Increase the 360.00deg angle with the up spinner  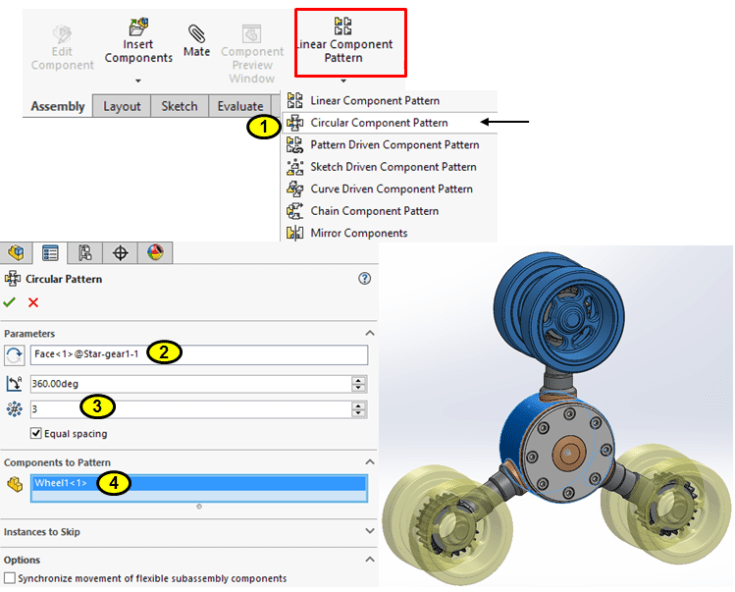(x=359, y=380)
